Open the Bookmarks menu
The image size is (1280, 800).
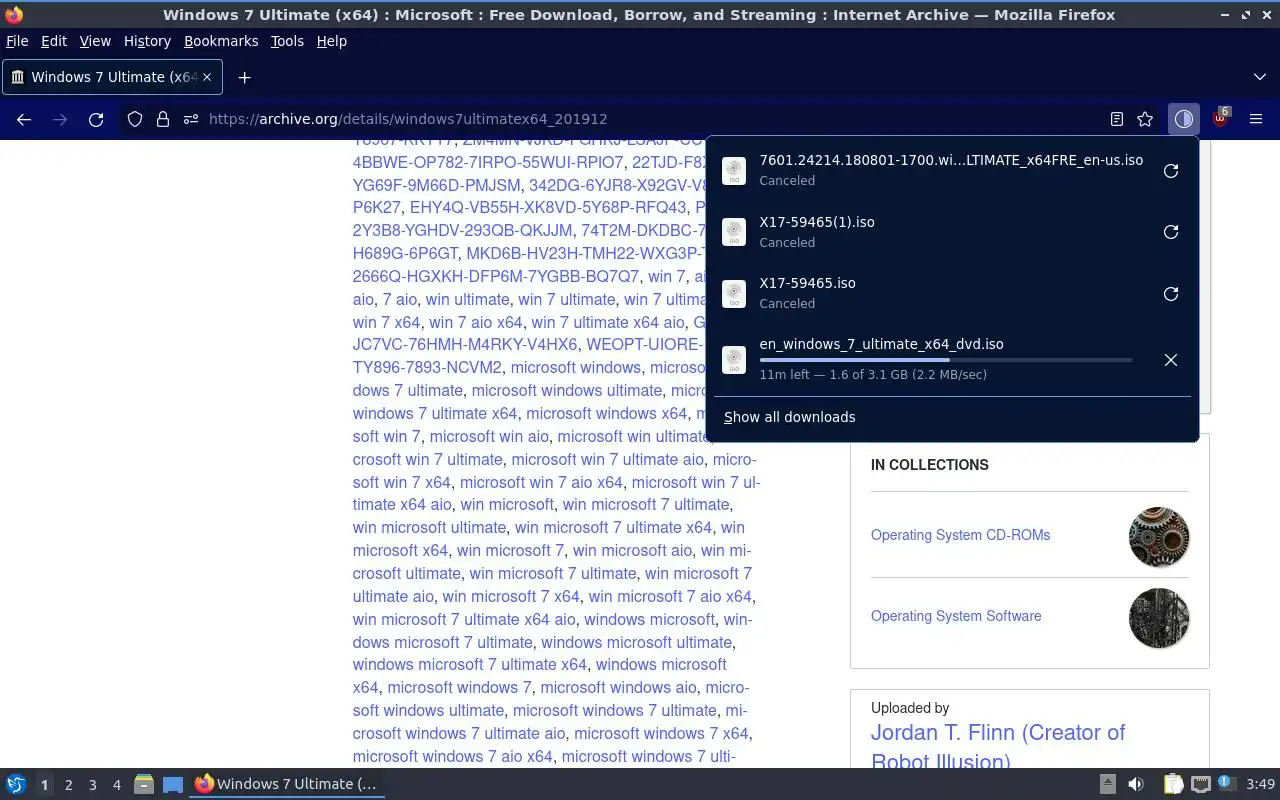tap(221, 41)
